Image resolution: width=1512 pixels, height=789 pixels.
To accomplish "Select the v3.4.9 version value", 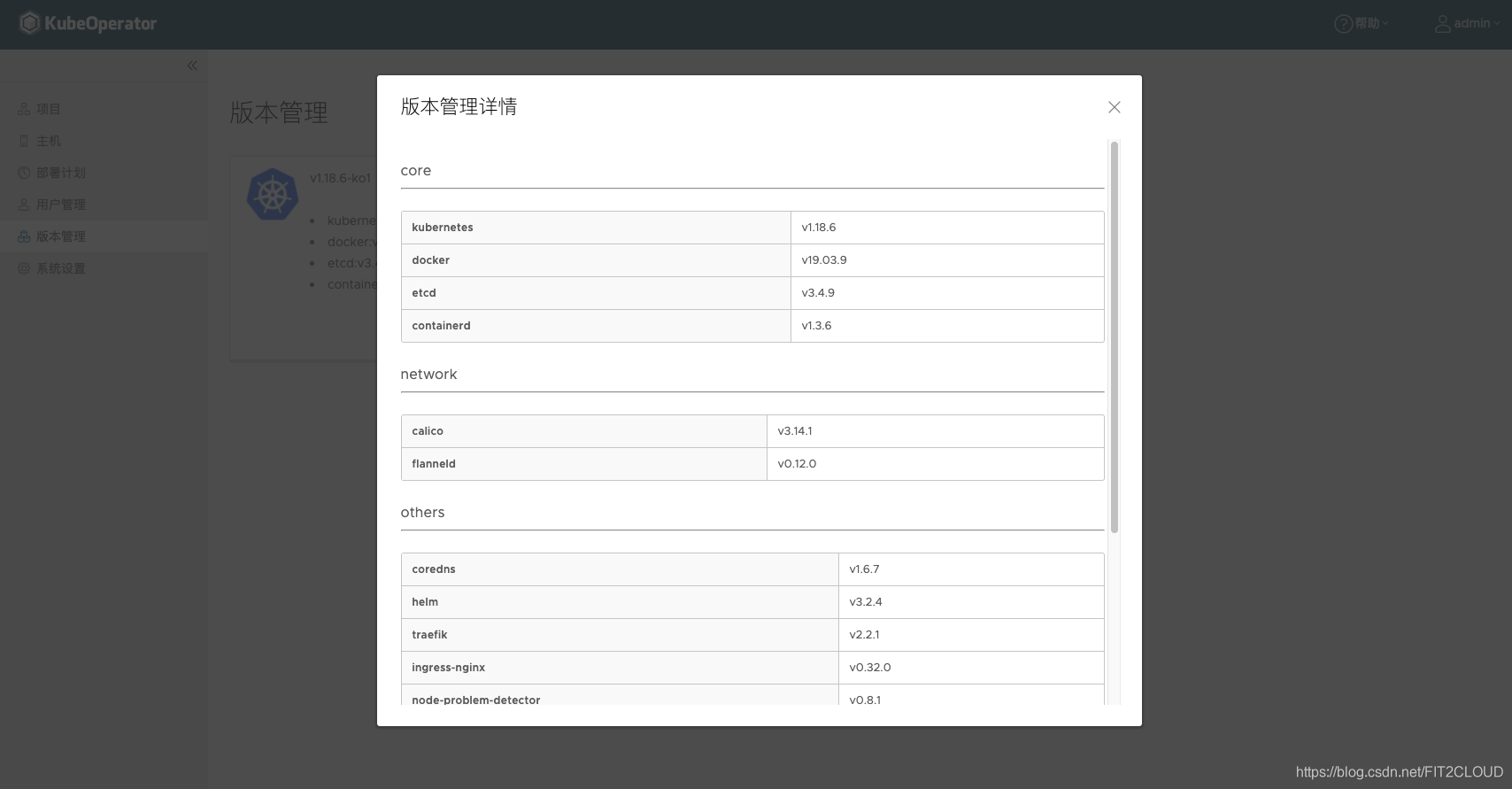I will click(818, 293).
